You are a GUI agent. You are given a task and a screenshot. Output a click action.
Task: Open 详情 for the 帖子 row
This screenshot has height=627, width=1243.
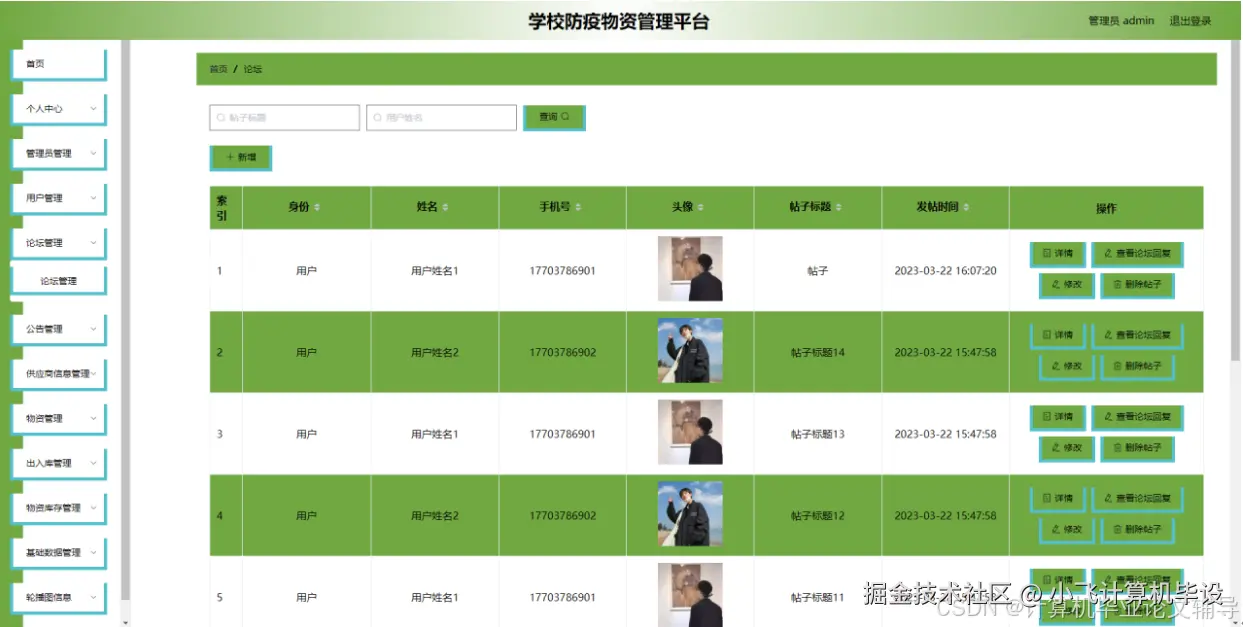click(x=1058, y=254)
